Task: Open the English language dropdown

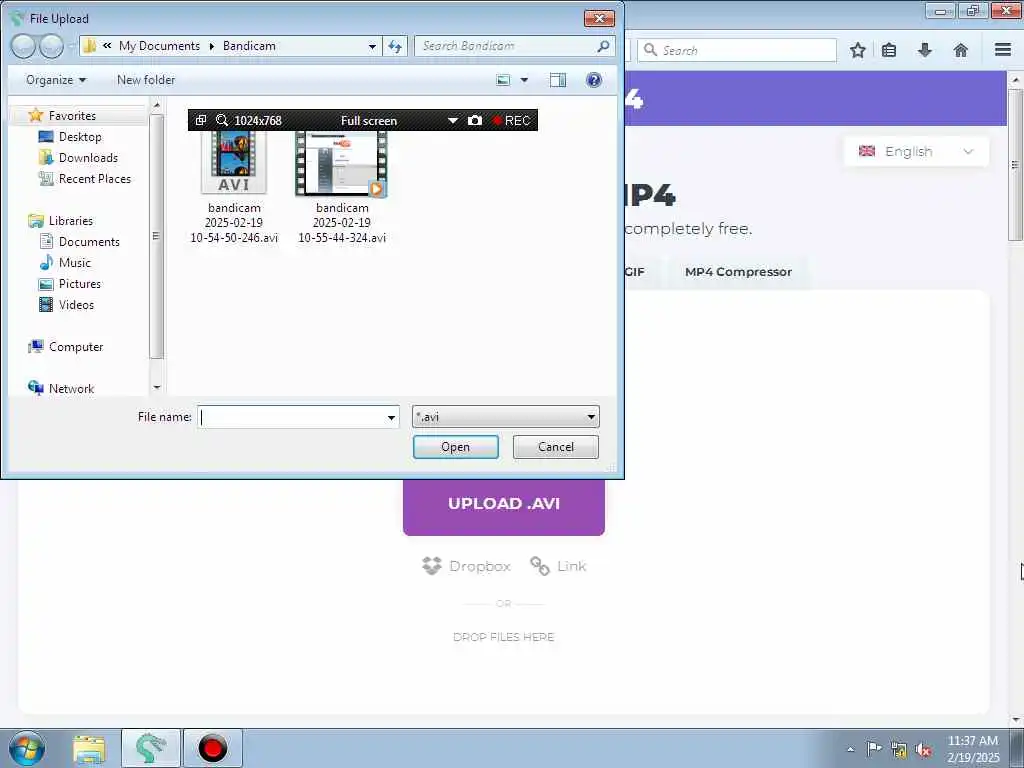Action: (916, 152)
